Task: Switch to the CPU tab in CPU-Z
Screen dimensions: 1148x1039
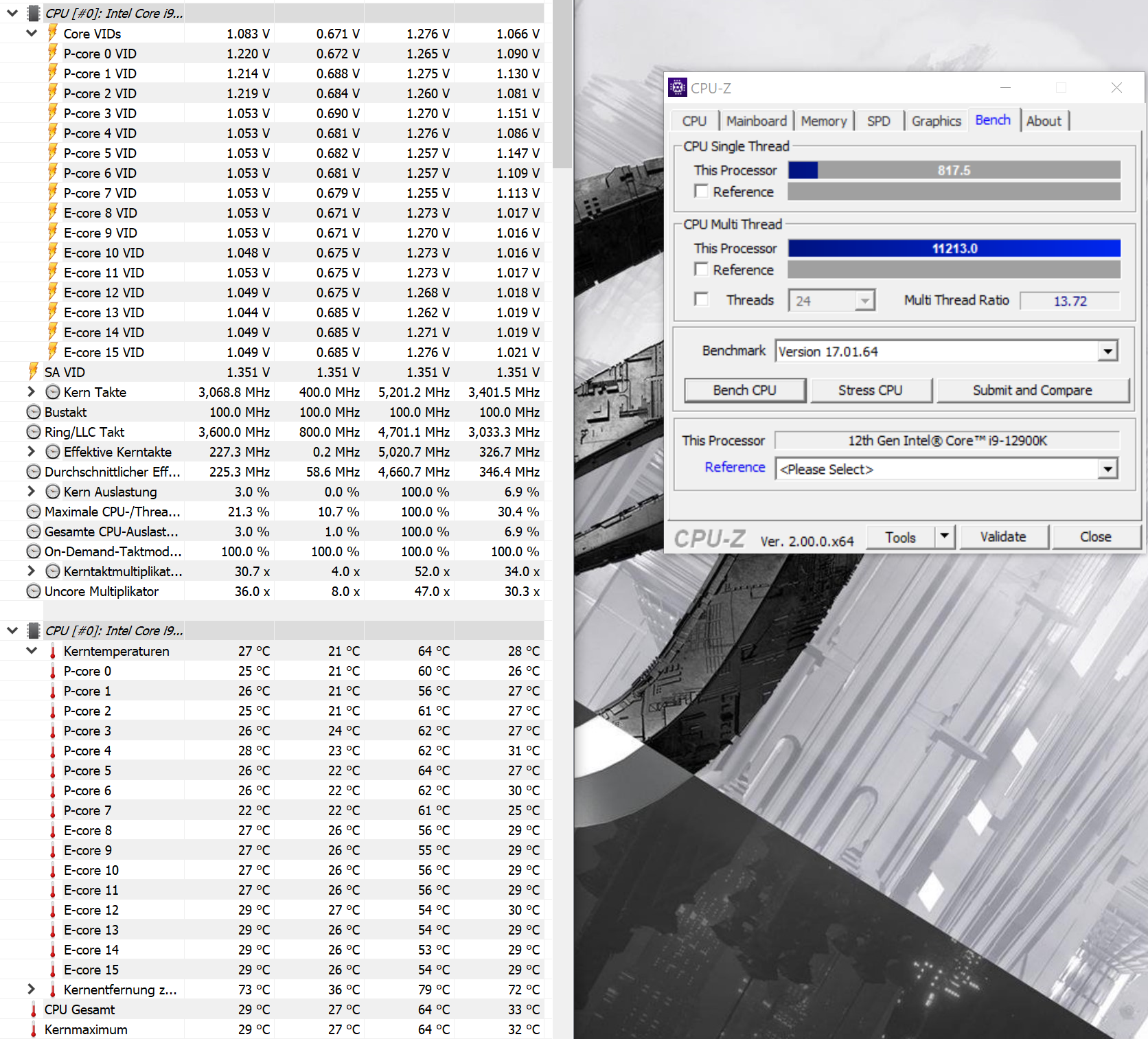Action: pyautogui.click(x=694, y=121)
